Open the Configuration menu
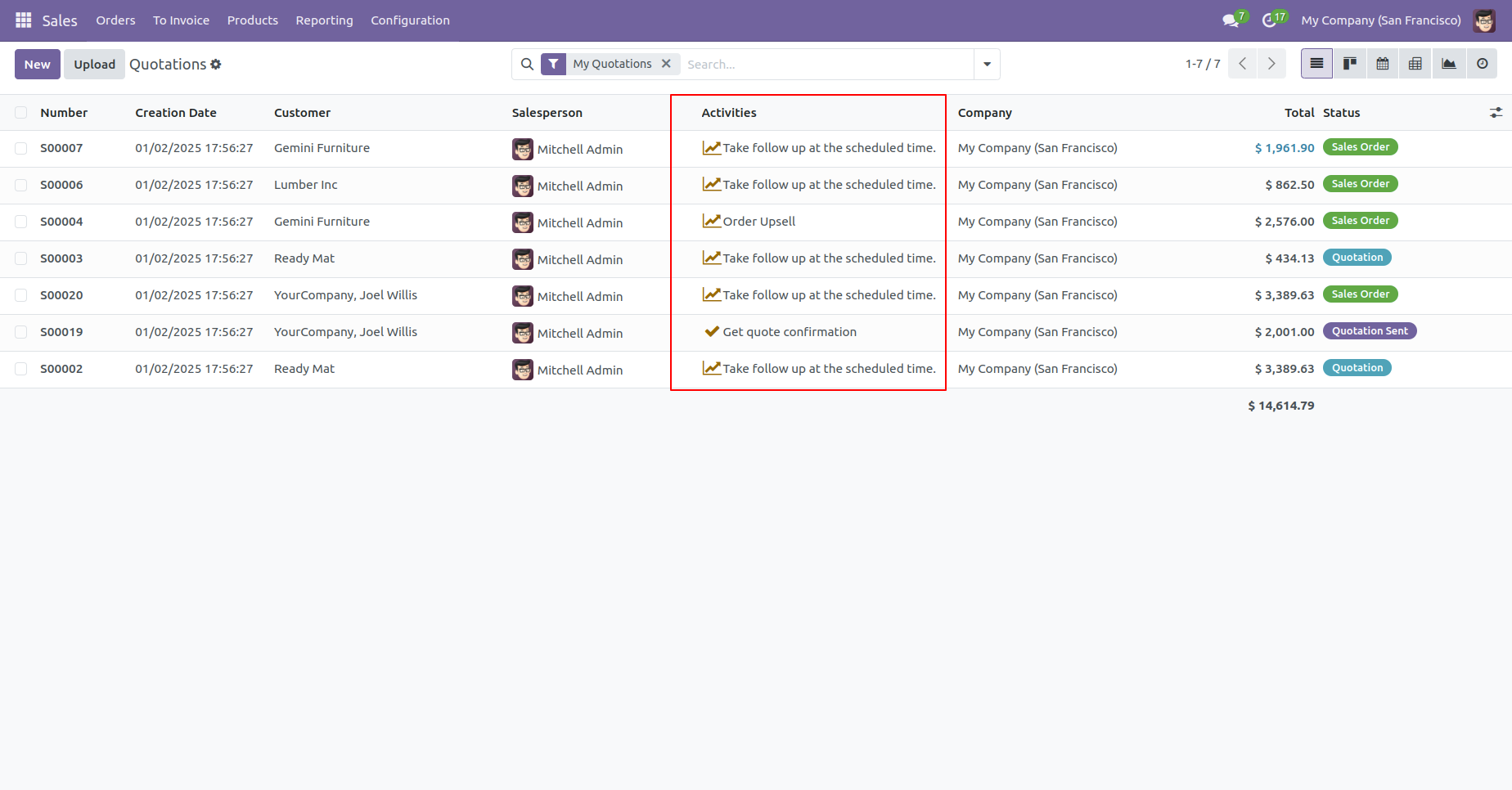The width and height of the screenshot is (1512, 790). coord(410,20)
